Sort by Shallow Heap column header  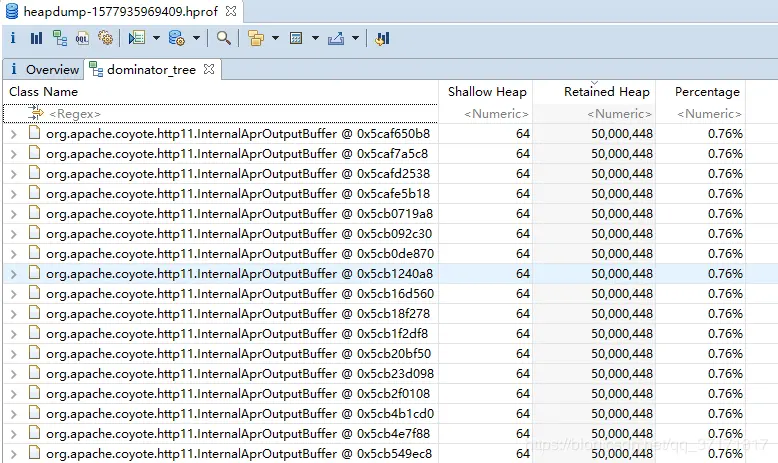(x=486, y=92)
